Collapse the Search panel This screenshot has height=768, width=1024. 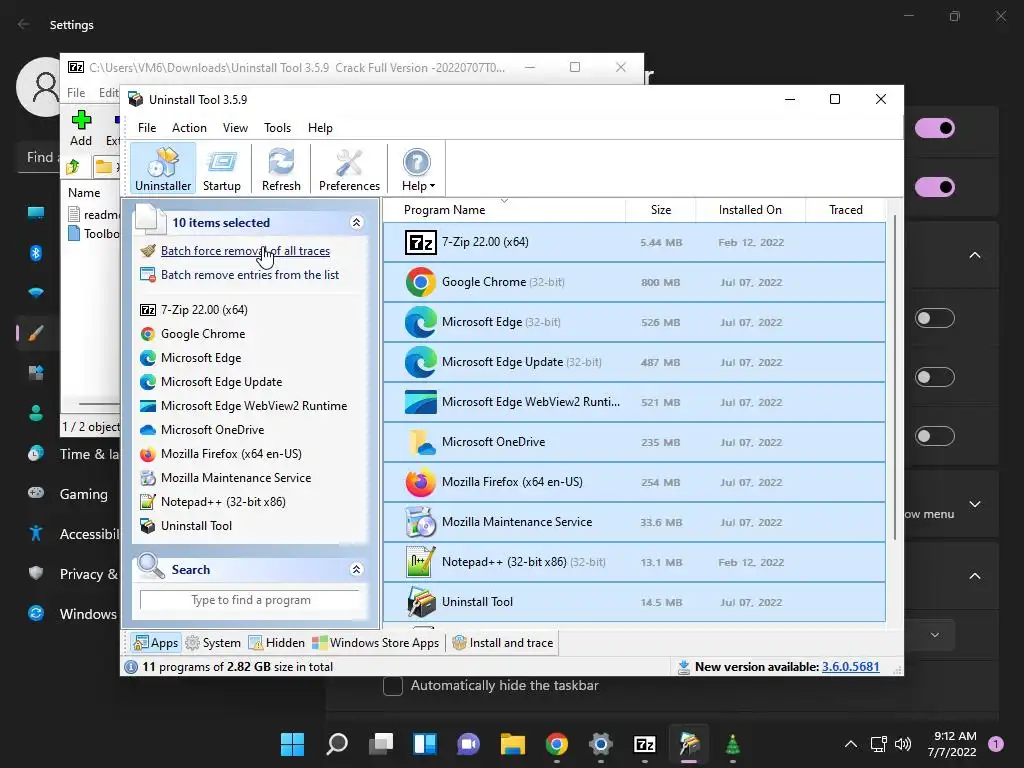357,569
